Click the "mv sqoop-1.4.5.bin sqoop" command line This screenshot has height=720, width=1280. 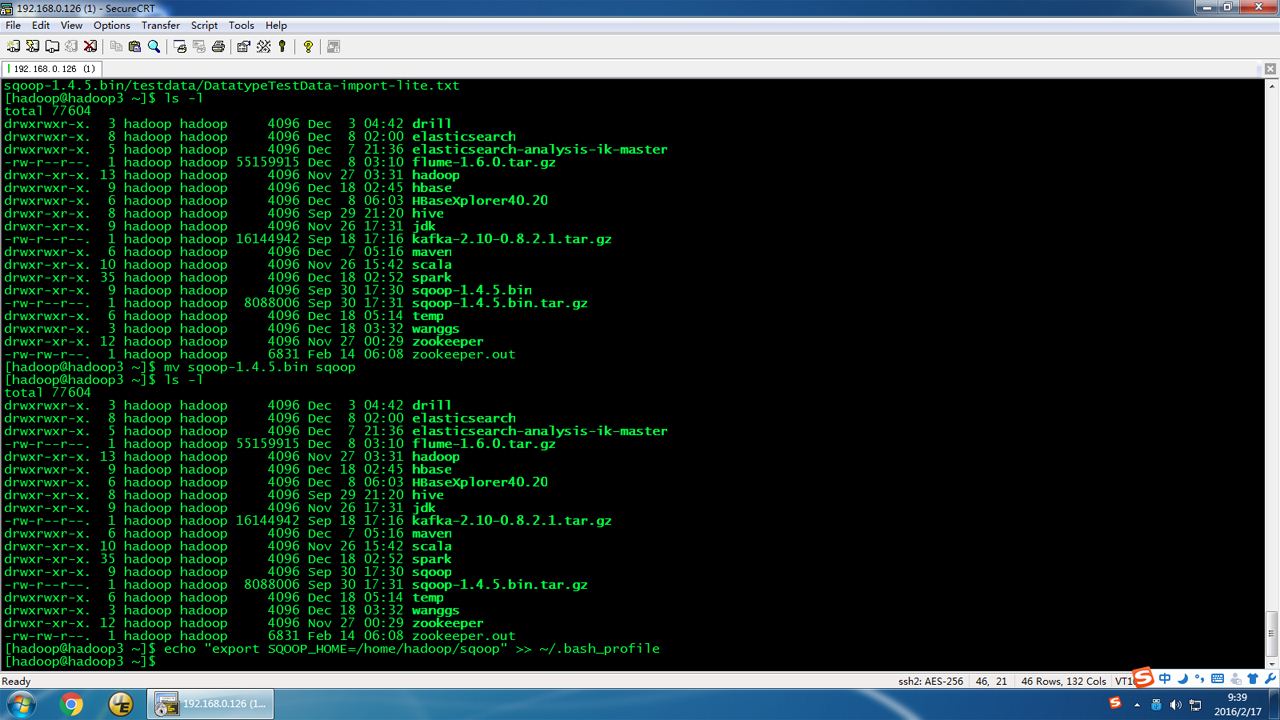tap(180, 367)
